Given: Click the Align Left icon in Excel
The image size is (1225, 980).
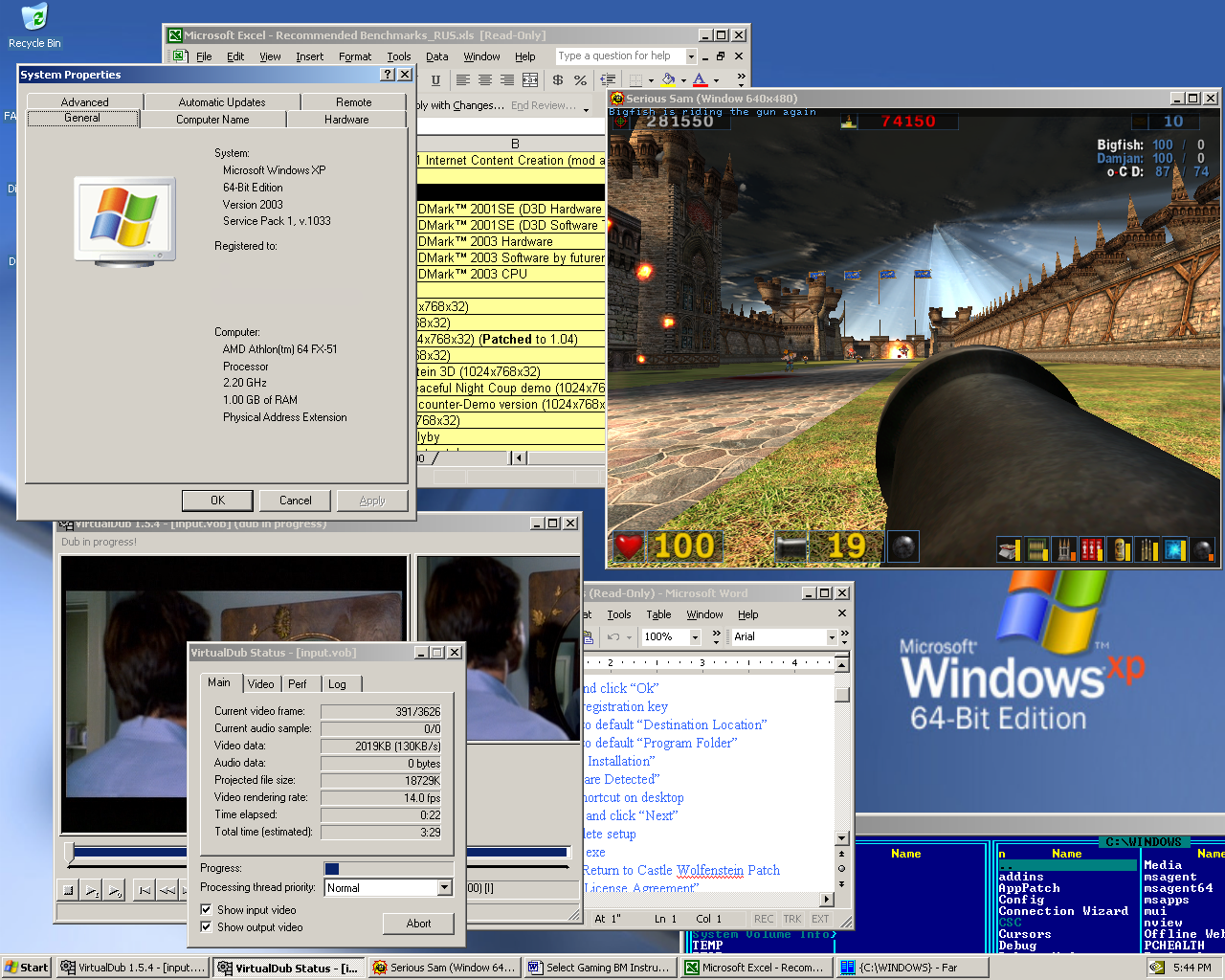Looking at the screenshot, I should pyautogui.click(x=463, y=80).
